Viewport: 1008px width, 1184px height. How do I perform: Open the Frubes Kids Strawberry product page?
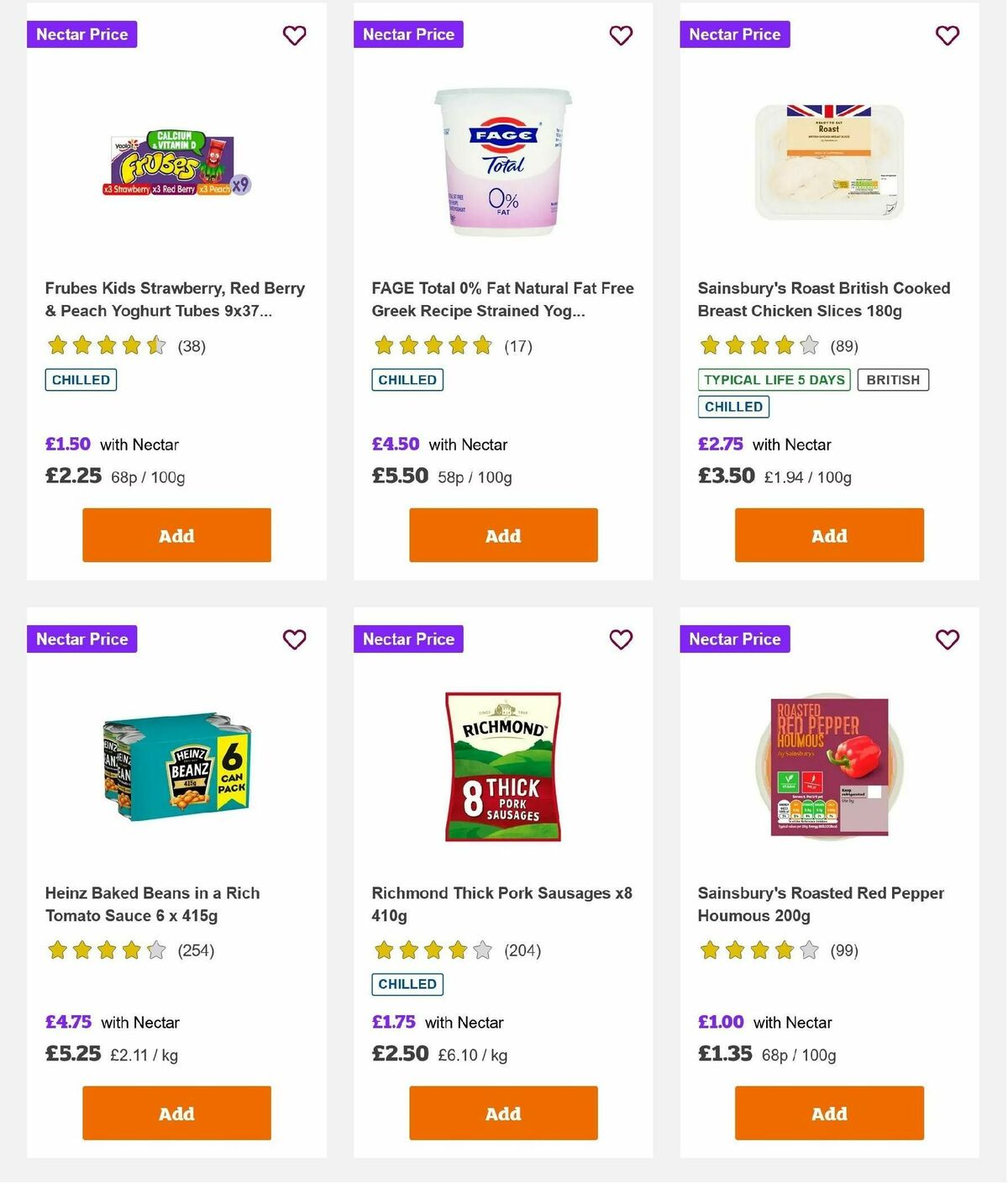tap(176, 299)
